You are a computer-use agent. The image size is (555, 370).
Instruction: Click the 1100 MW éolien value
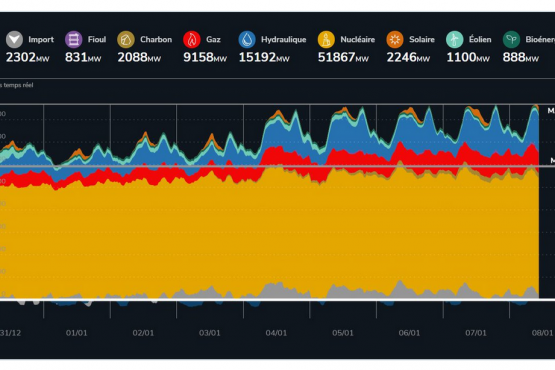tap(468, 57)
